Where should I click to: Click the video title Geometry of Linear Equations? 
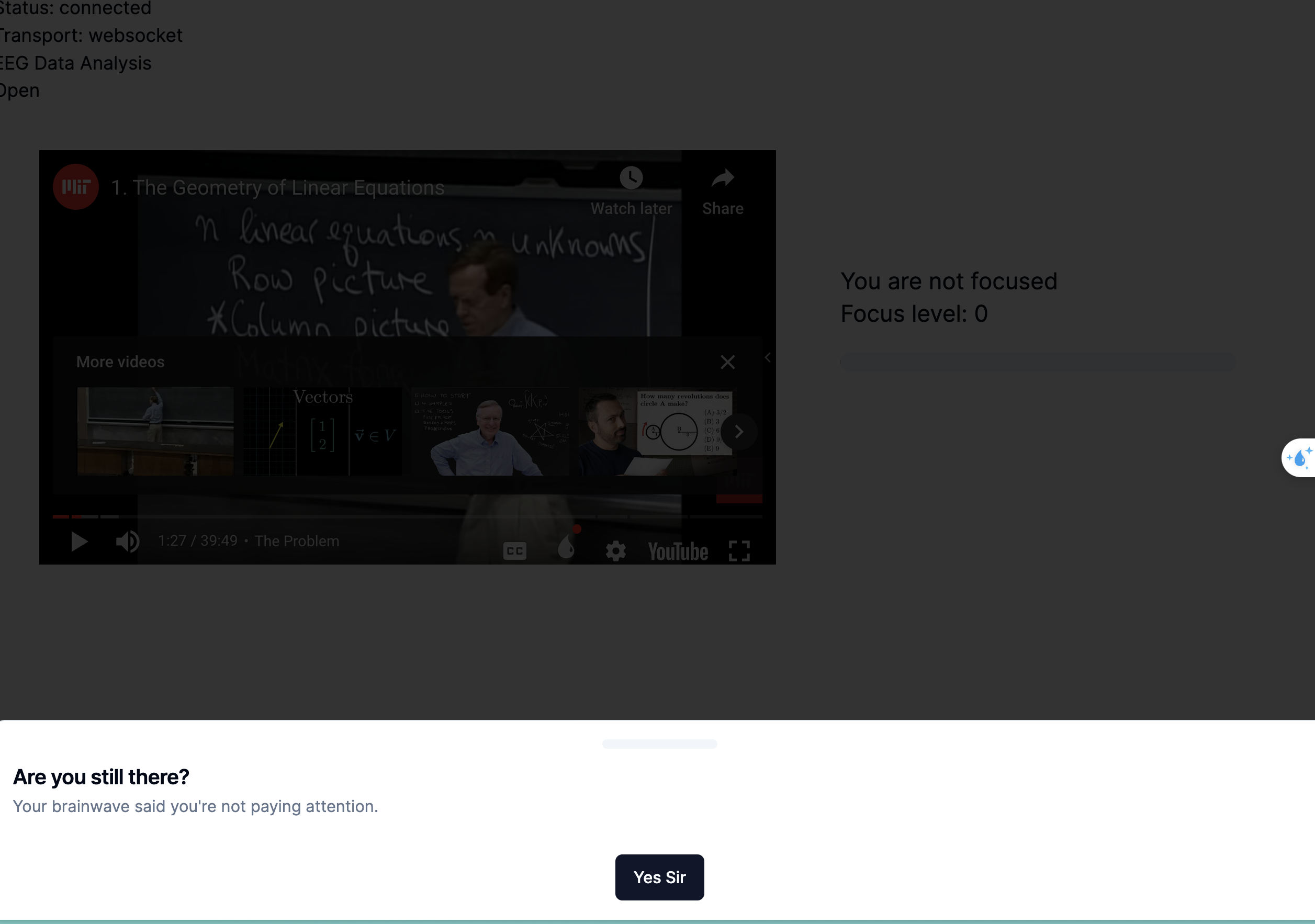point(277,188)
